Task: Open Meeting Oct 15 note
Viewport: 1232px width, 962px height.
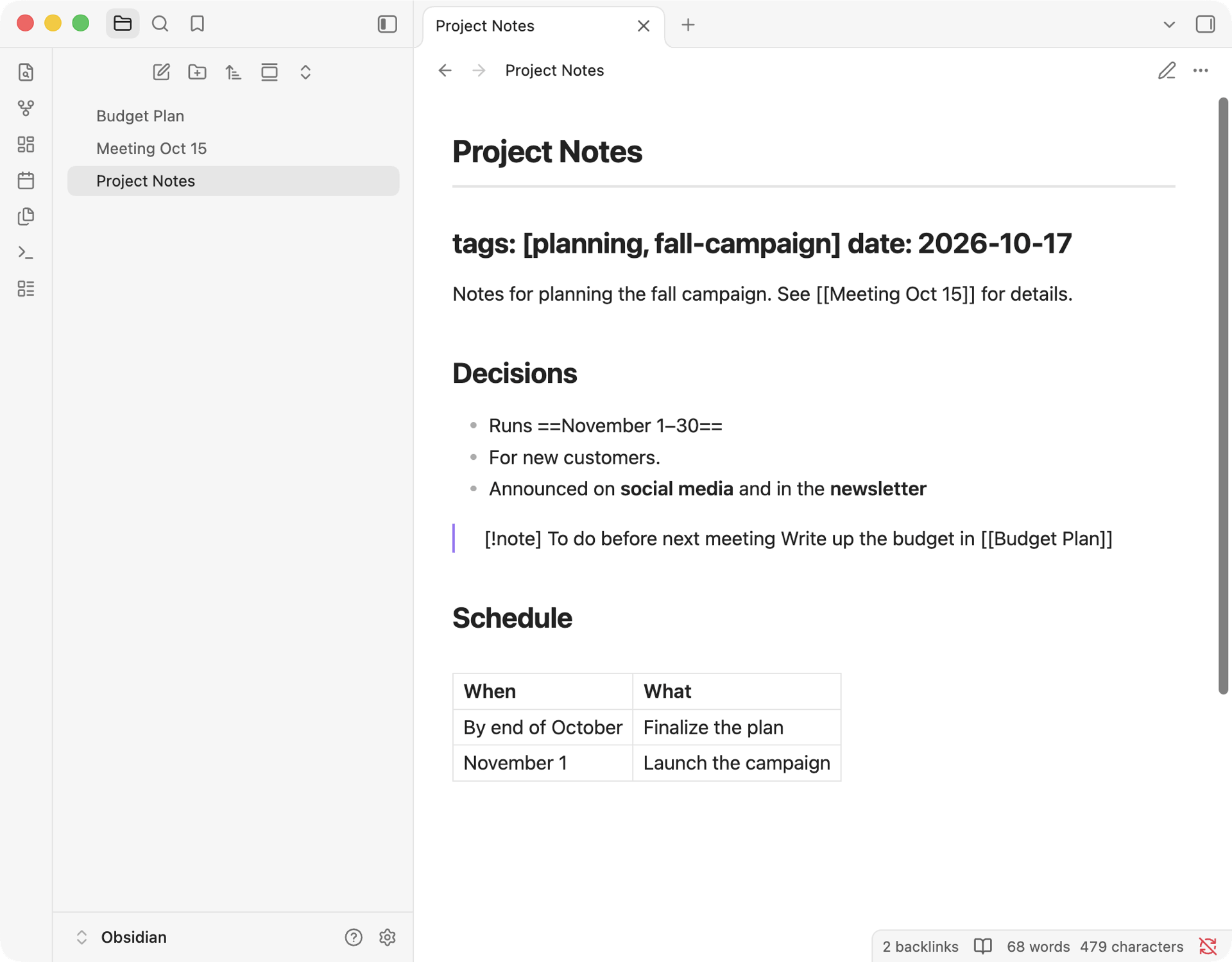Action: [x=233, y=149]
